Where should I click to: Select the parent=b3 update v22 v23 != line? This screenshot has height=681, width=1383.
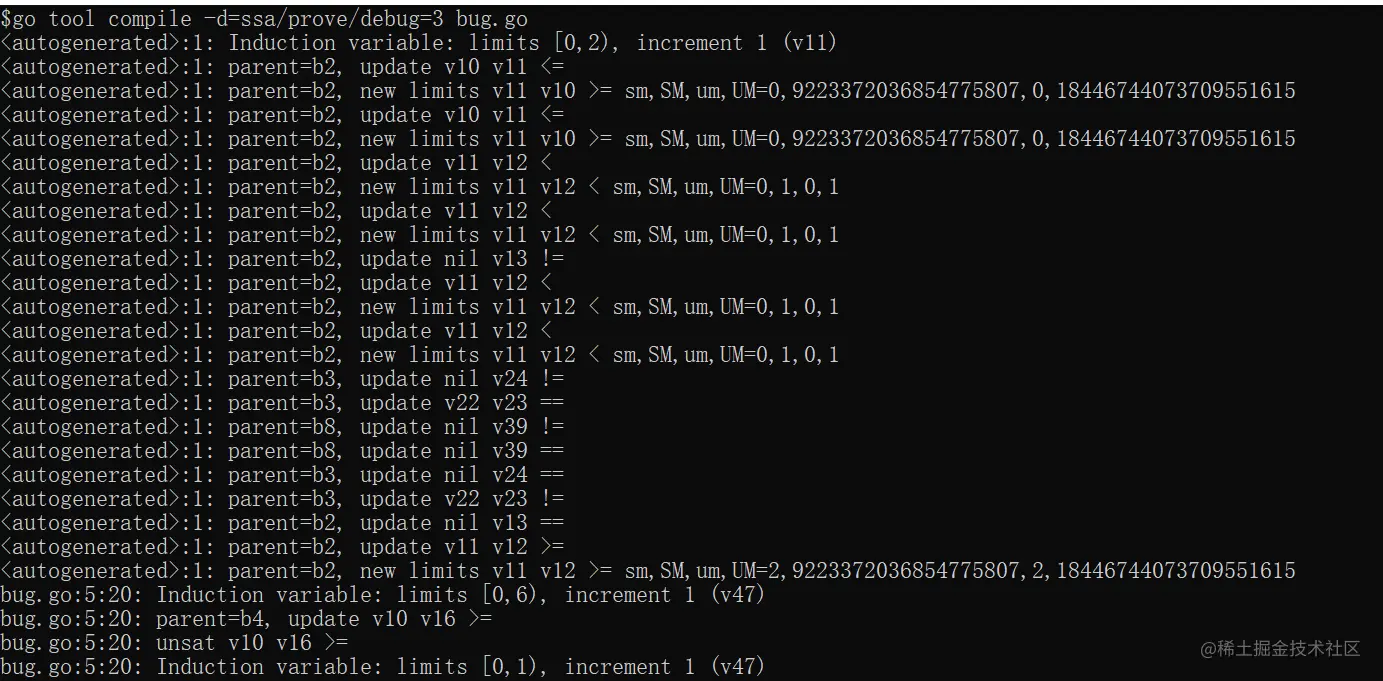[x=282, y=498]
